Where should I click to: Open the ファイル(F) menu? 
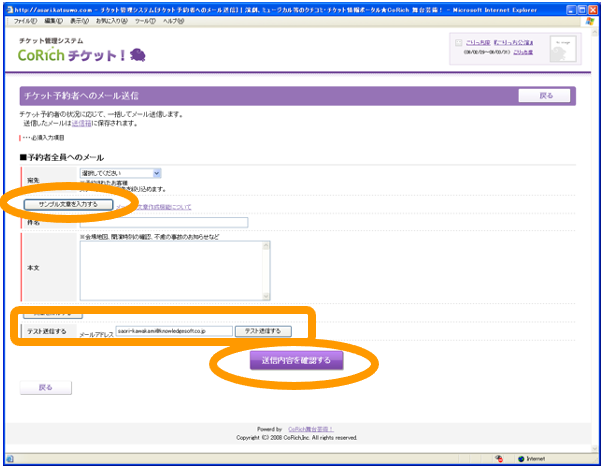[25, 20]
